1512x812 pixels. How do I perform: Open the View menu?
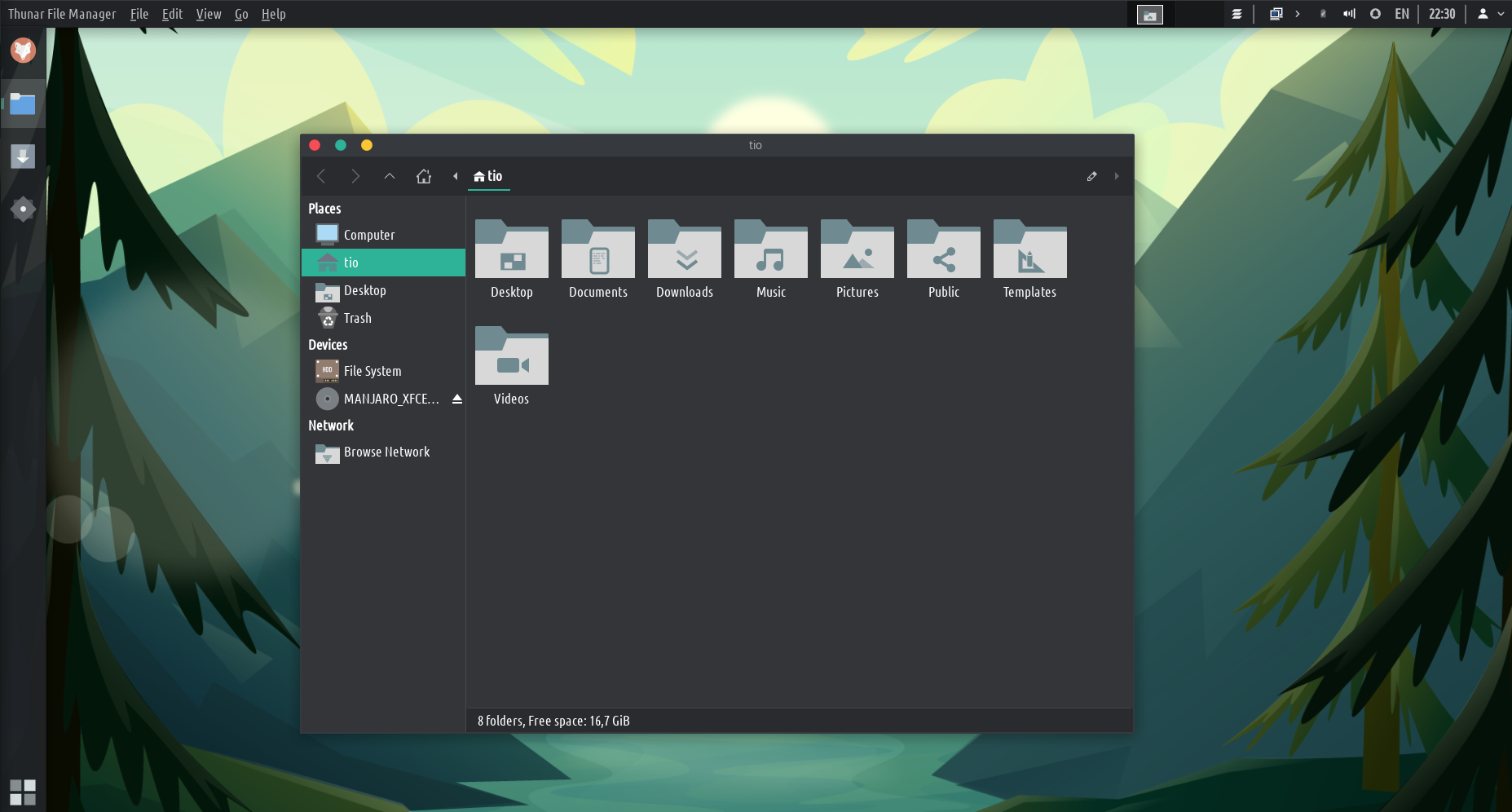point(209,14)
